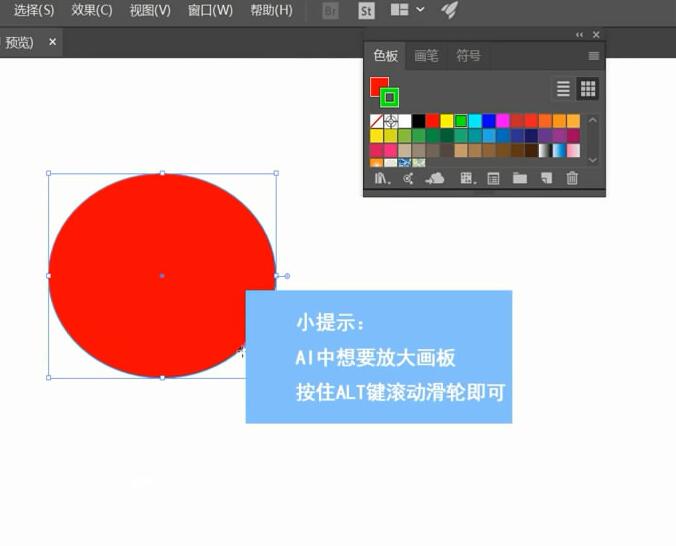Pick the darkest brown swatch

coord(531,151)
